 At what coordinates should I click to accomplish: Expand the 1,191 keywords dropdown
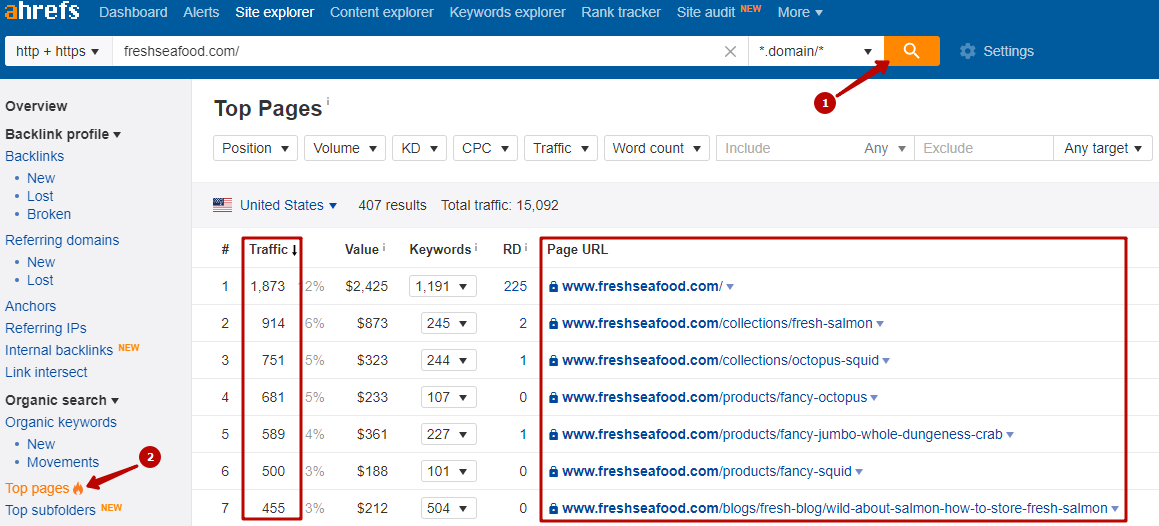click(442, 286)
